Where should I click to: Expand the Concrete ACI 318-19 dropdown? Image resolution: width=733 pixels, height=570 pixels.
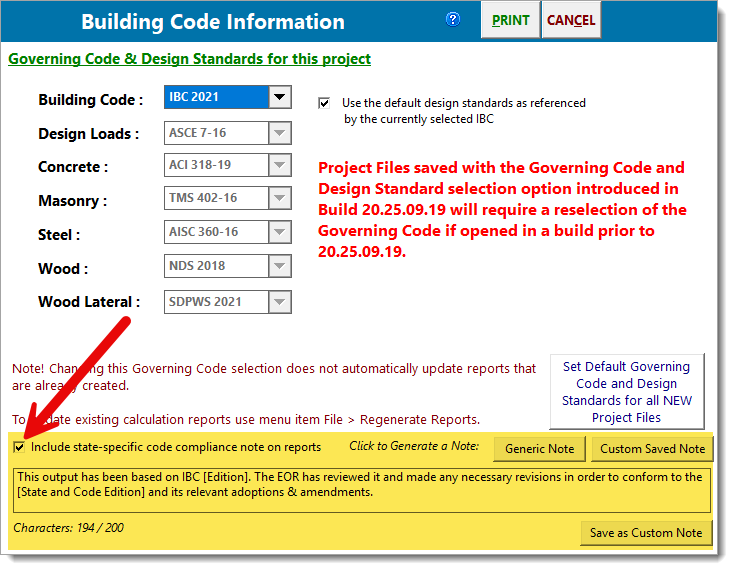coord(280,165)
